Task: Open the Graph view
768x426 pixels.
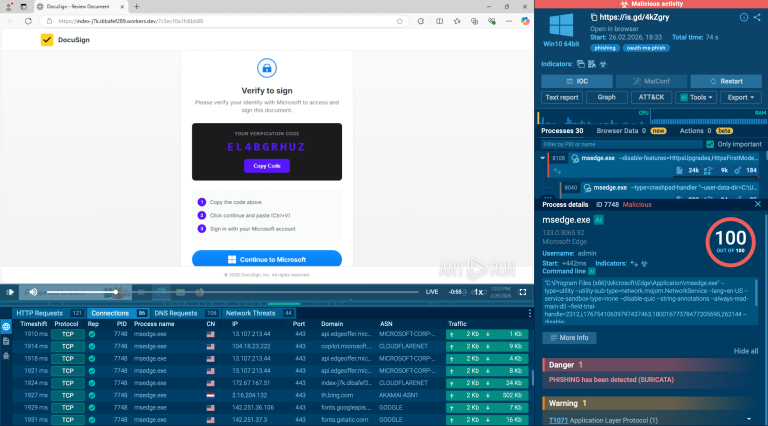Action: [x=606, y=97]
